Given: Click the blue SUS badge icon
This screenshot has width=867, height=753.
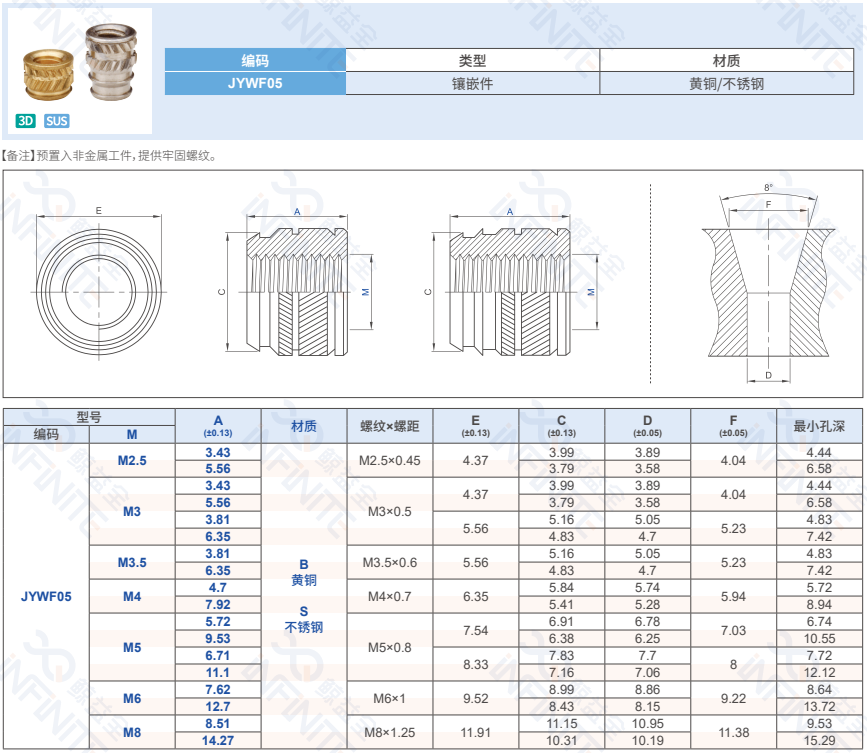Looking at the screenshot, I should (57, 121).
